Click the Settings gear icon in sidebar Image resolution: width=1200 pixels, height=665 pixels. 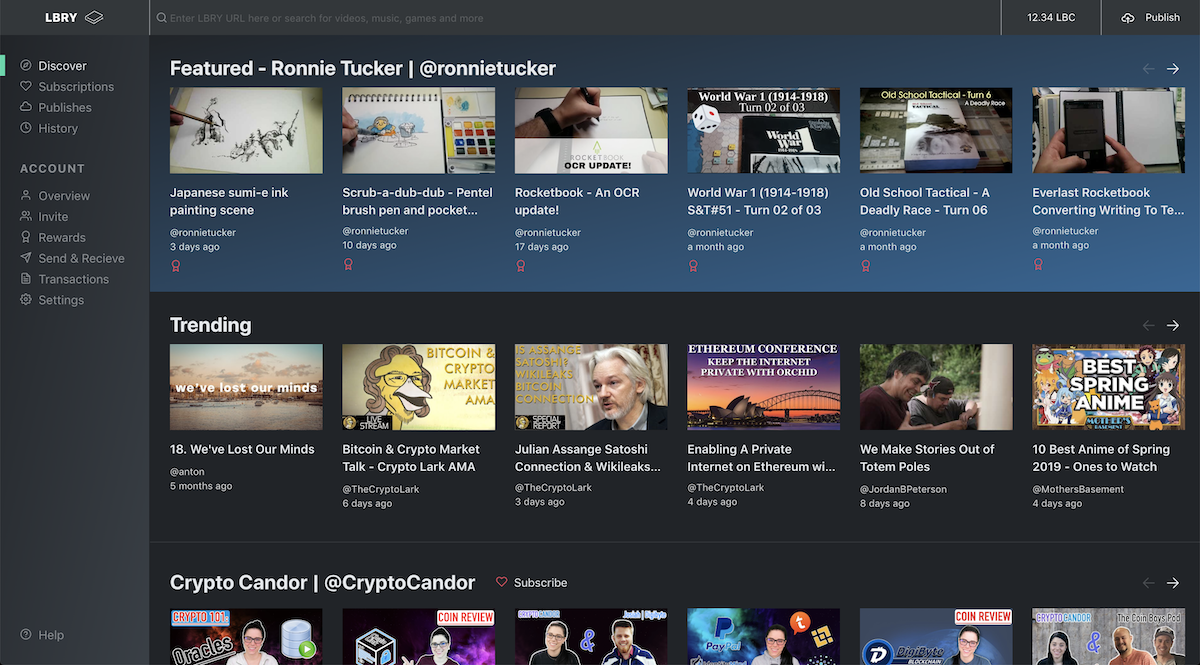26,300
